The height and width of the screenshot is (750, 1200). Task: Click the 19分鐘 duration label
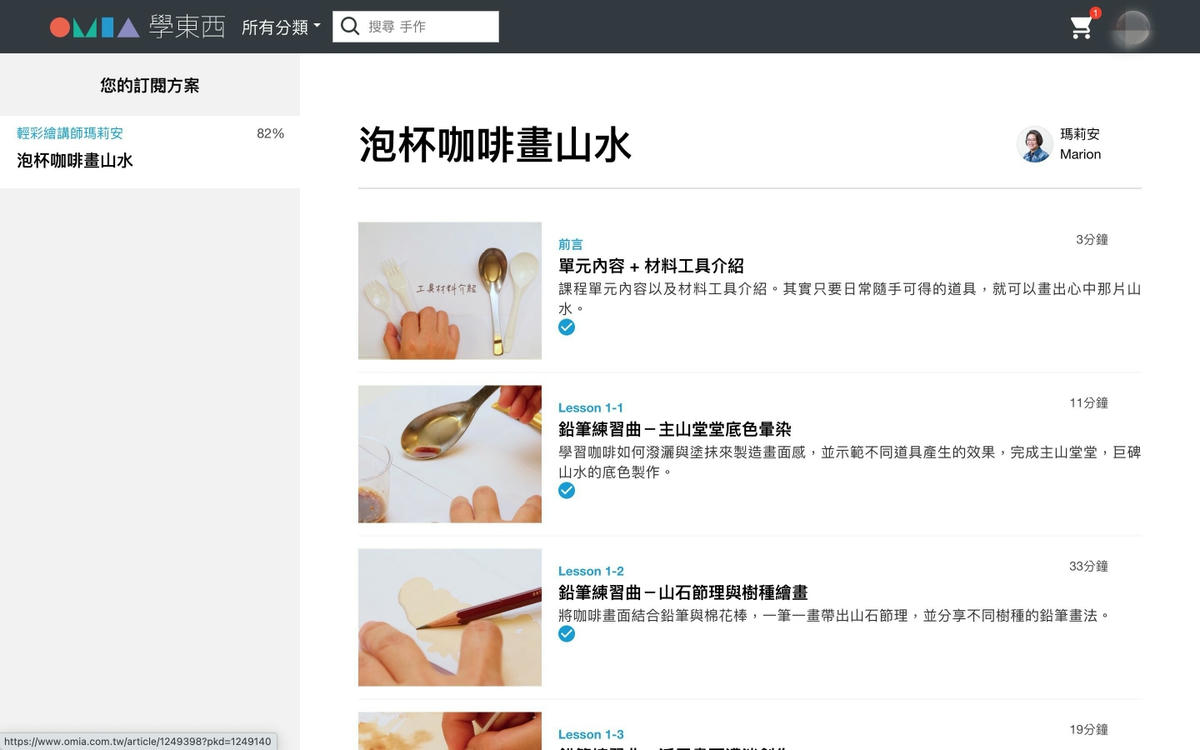tap(1089, 730)
